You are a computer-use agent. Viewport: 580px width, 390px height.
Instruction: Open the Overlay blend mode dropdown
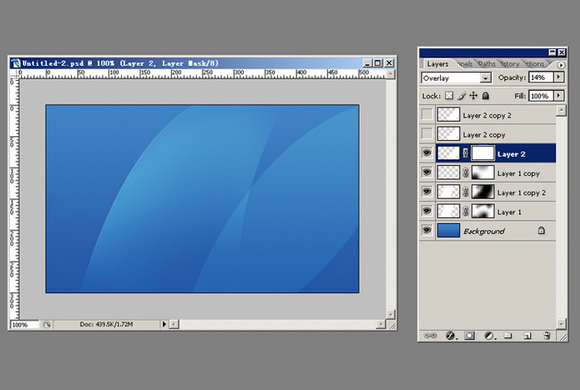pos(486,78)
